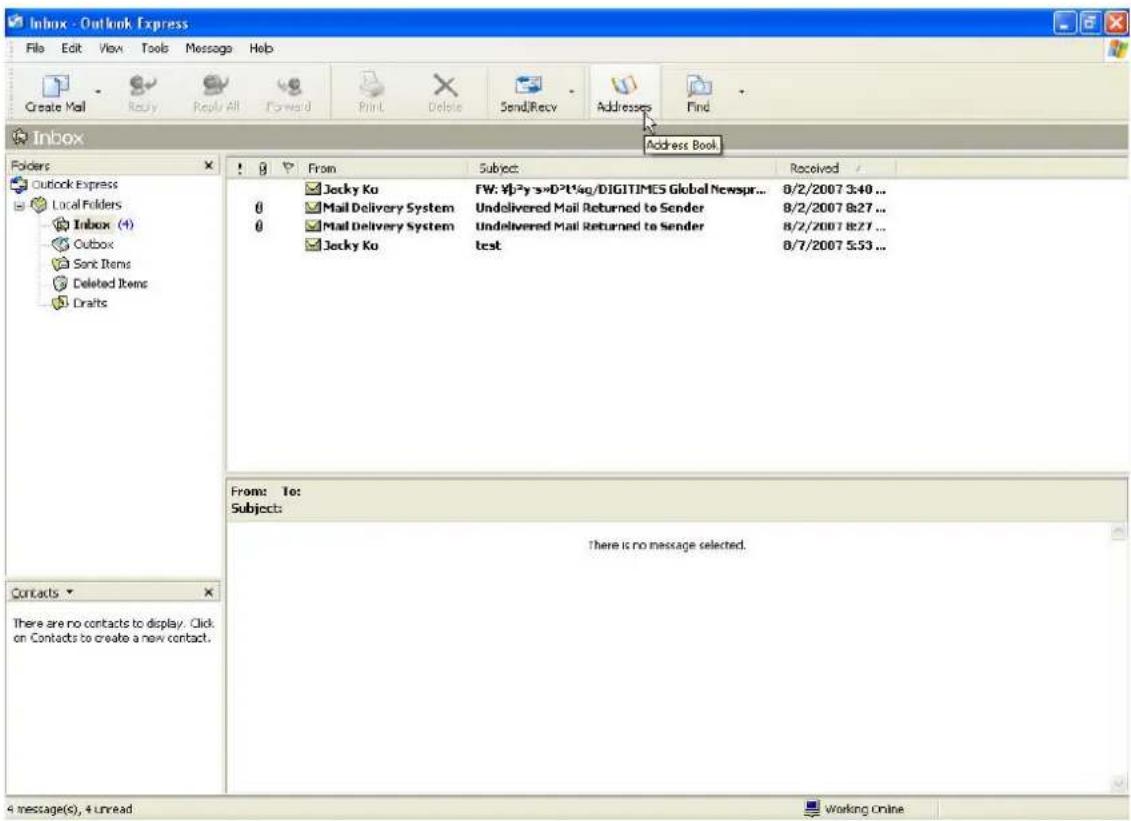Sort messages by Subject column
The height and width of the screenshot is (821, 1131).
tap(622, 169)
